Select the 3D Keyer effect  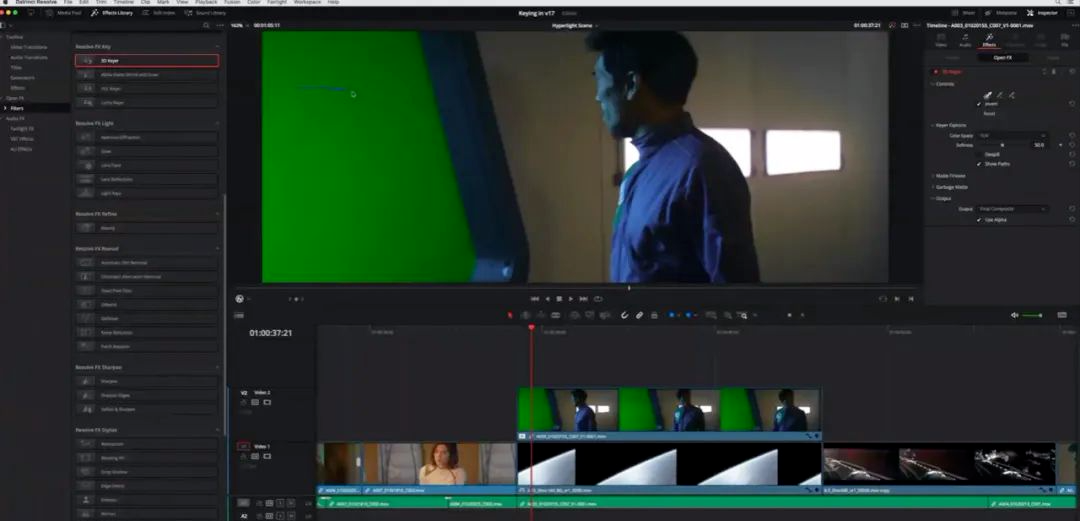coord(147,61)
